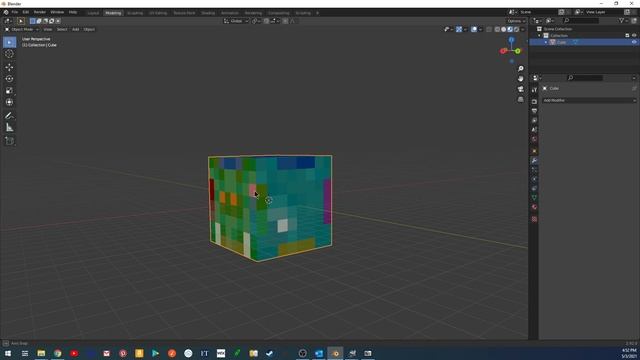Expand the Cube tree item
640x360 pixels.
click(546, 42)
